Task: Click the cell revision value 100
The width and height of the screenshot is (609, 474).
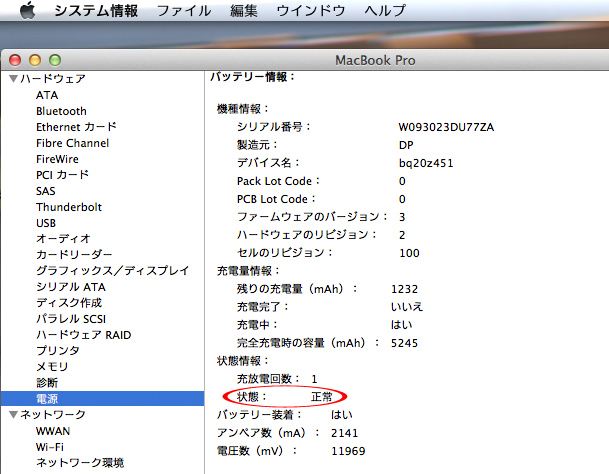Action: [x=409, y=253]
